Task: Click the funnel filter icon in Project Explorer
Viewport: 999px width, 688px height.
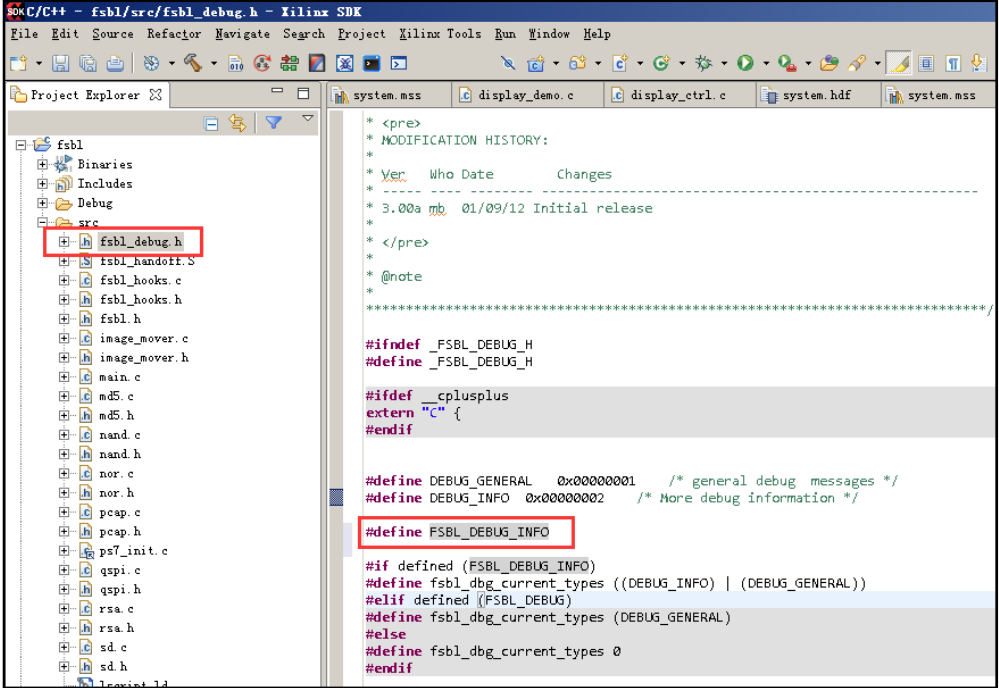Action: (274, 122)
